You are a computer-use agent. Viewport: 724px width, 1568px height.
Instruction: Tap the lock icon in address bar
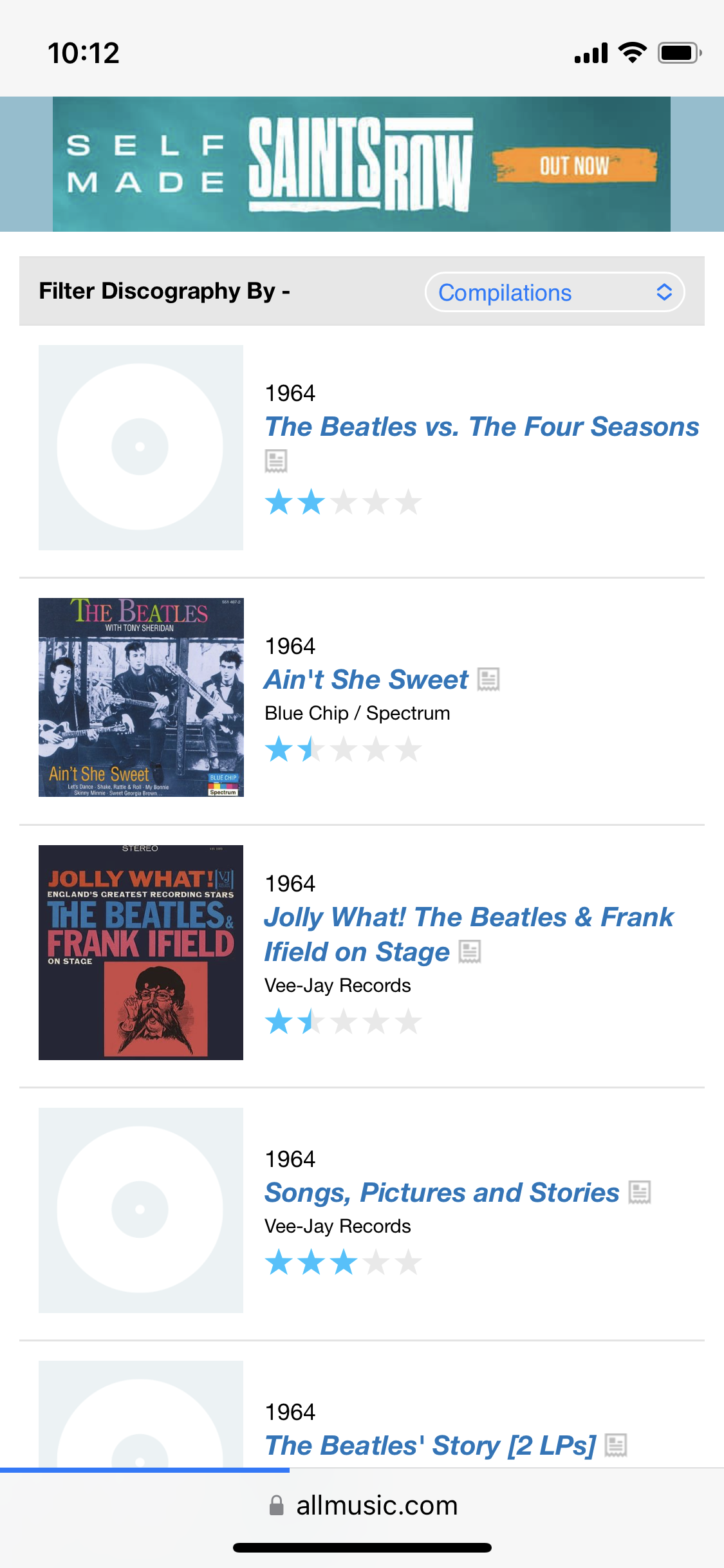point(276,1506)
